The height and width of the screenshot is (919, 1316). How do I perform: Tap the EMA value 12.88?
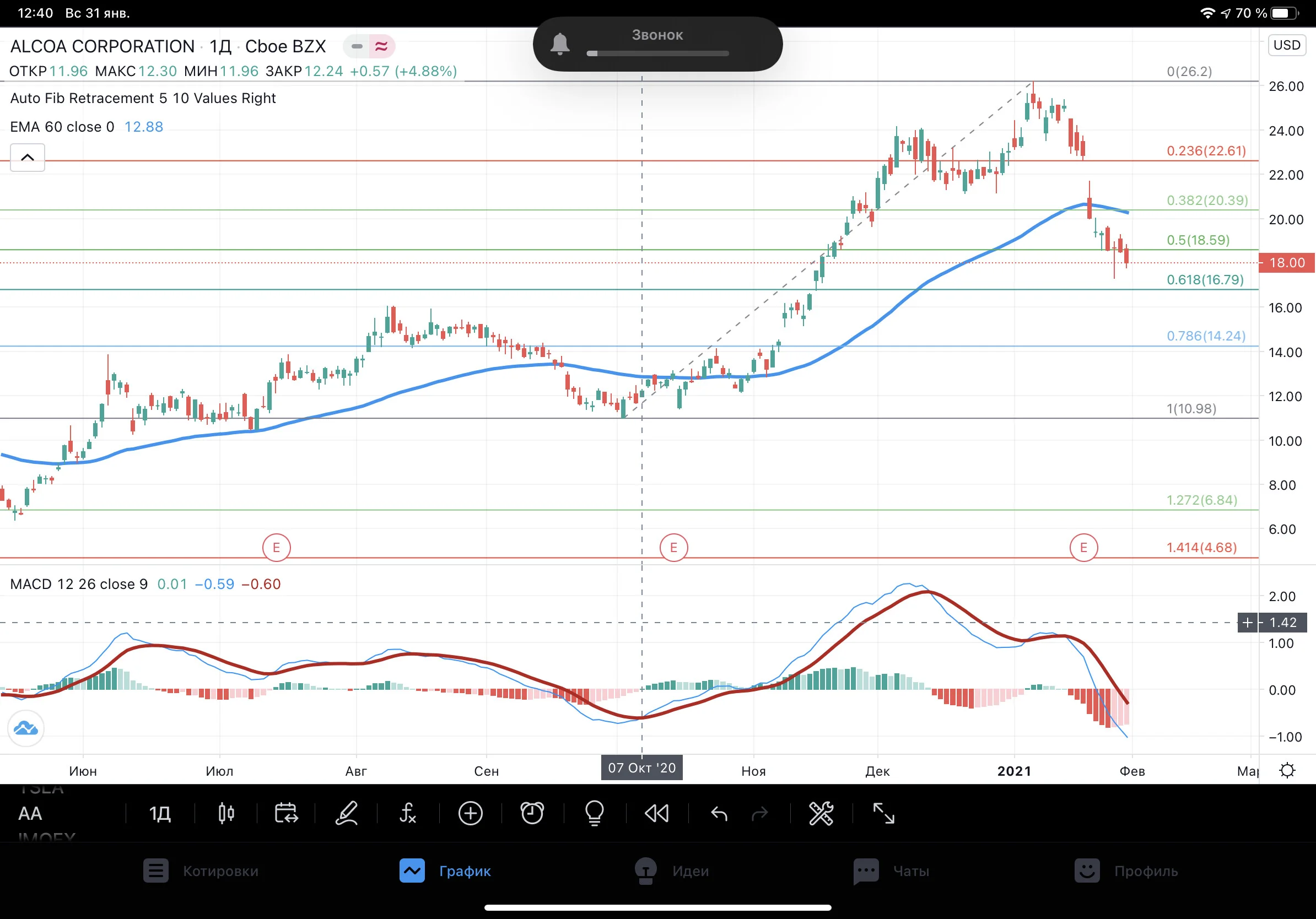tap(144, 127)
